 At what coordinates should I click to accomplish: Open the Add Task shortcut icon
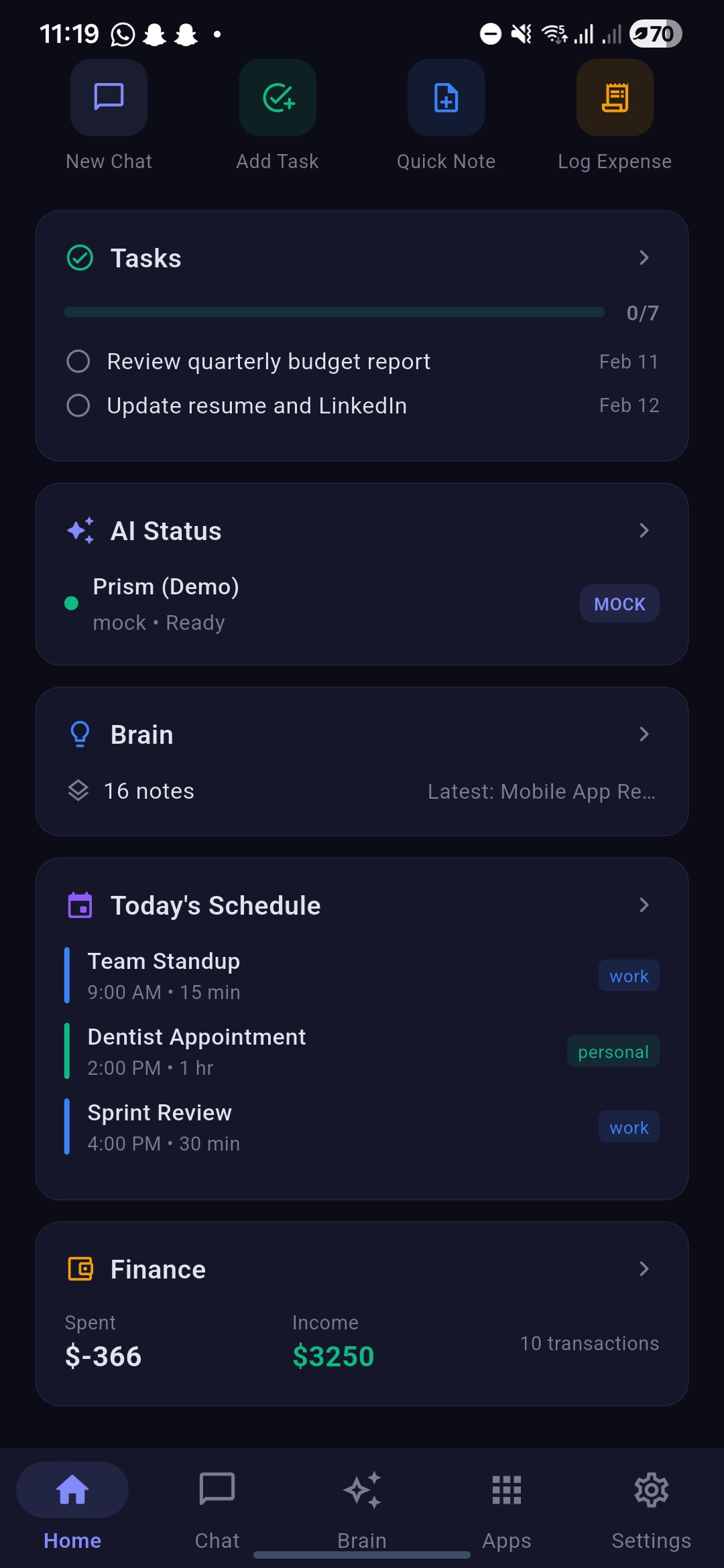tap(278, 97)
